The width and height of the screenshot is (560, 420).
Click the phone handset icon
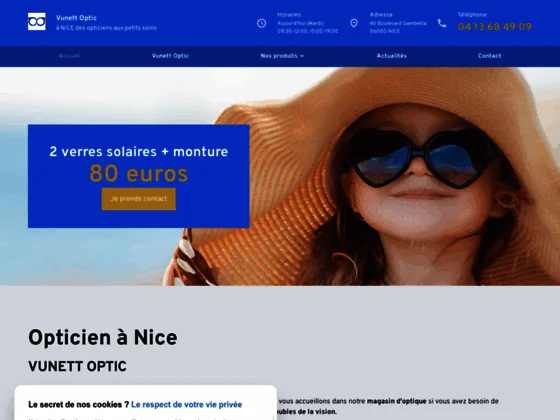pyautogui.click(x=442, y=23)
